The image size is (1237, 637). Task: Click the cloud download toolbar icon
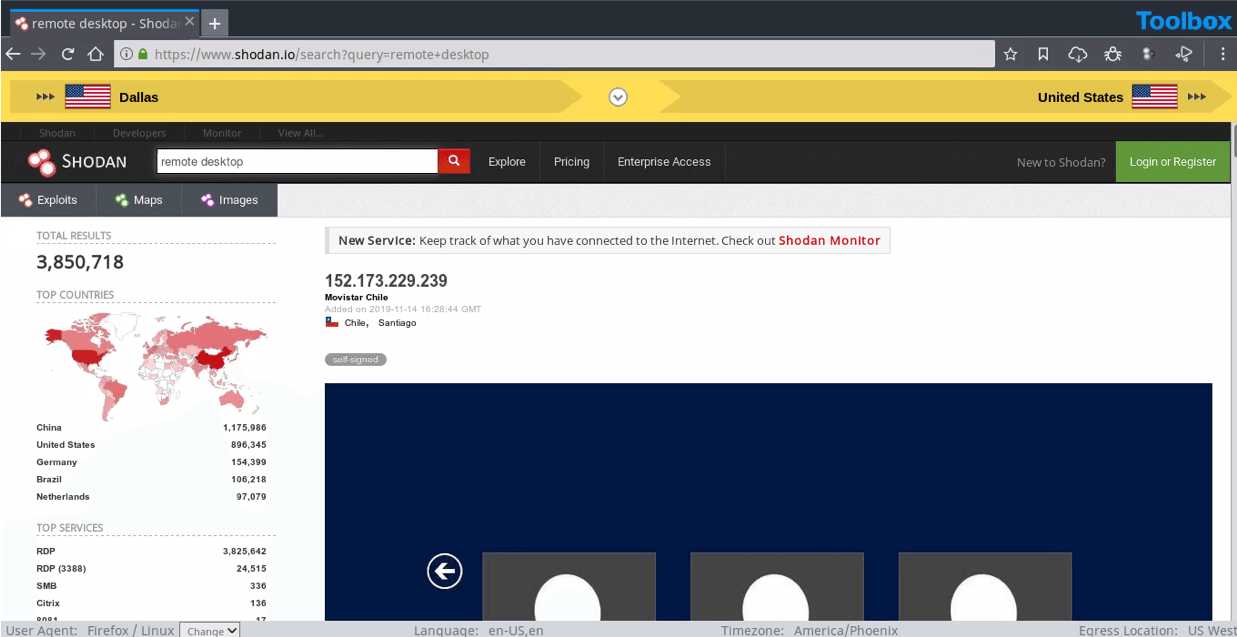[x=1077, y=54]
